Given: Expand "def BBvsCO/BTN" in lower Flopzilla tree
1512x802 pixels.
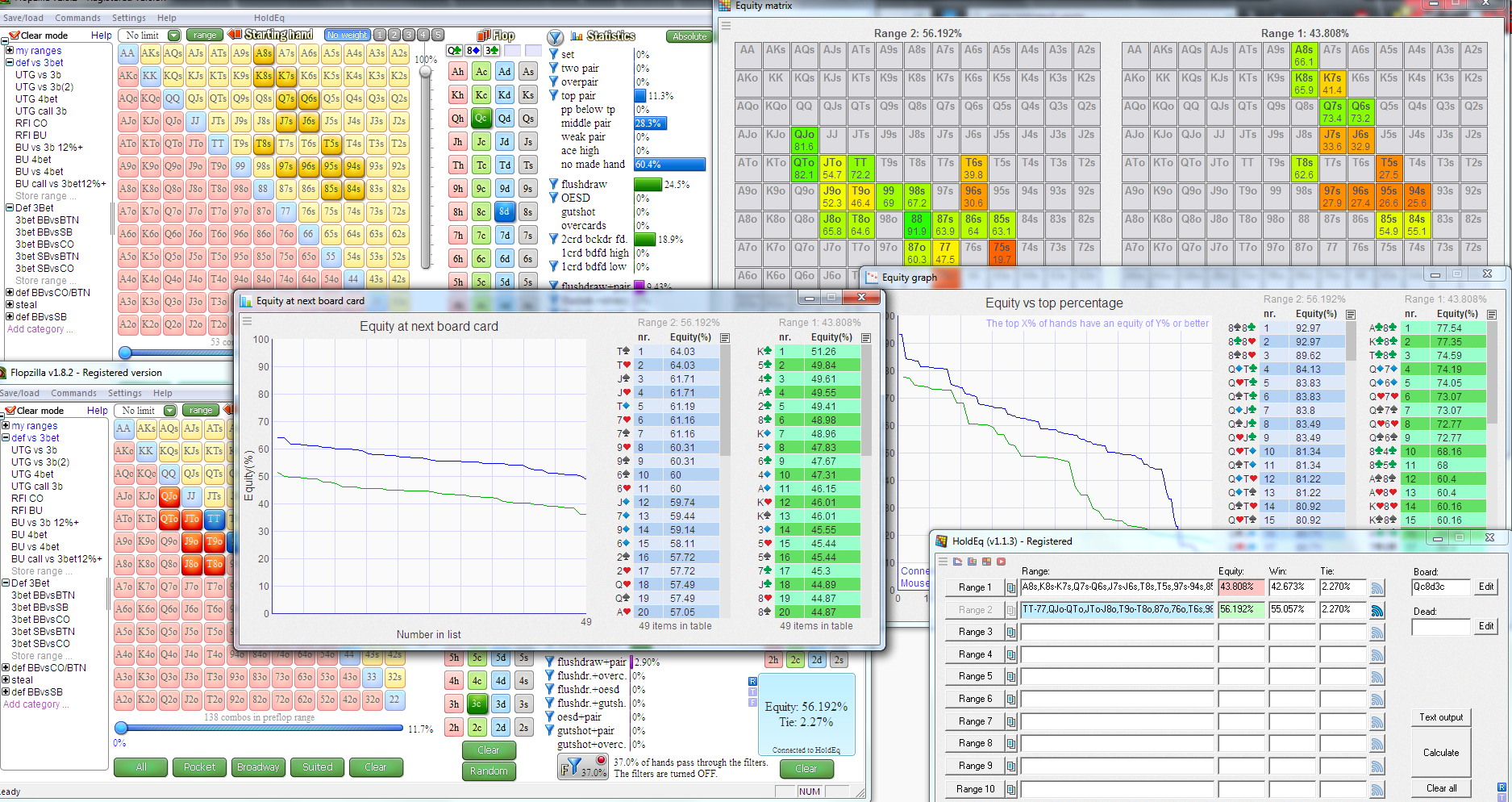Looking at the screenshot, I should click(x=6, y=668).
